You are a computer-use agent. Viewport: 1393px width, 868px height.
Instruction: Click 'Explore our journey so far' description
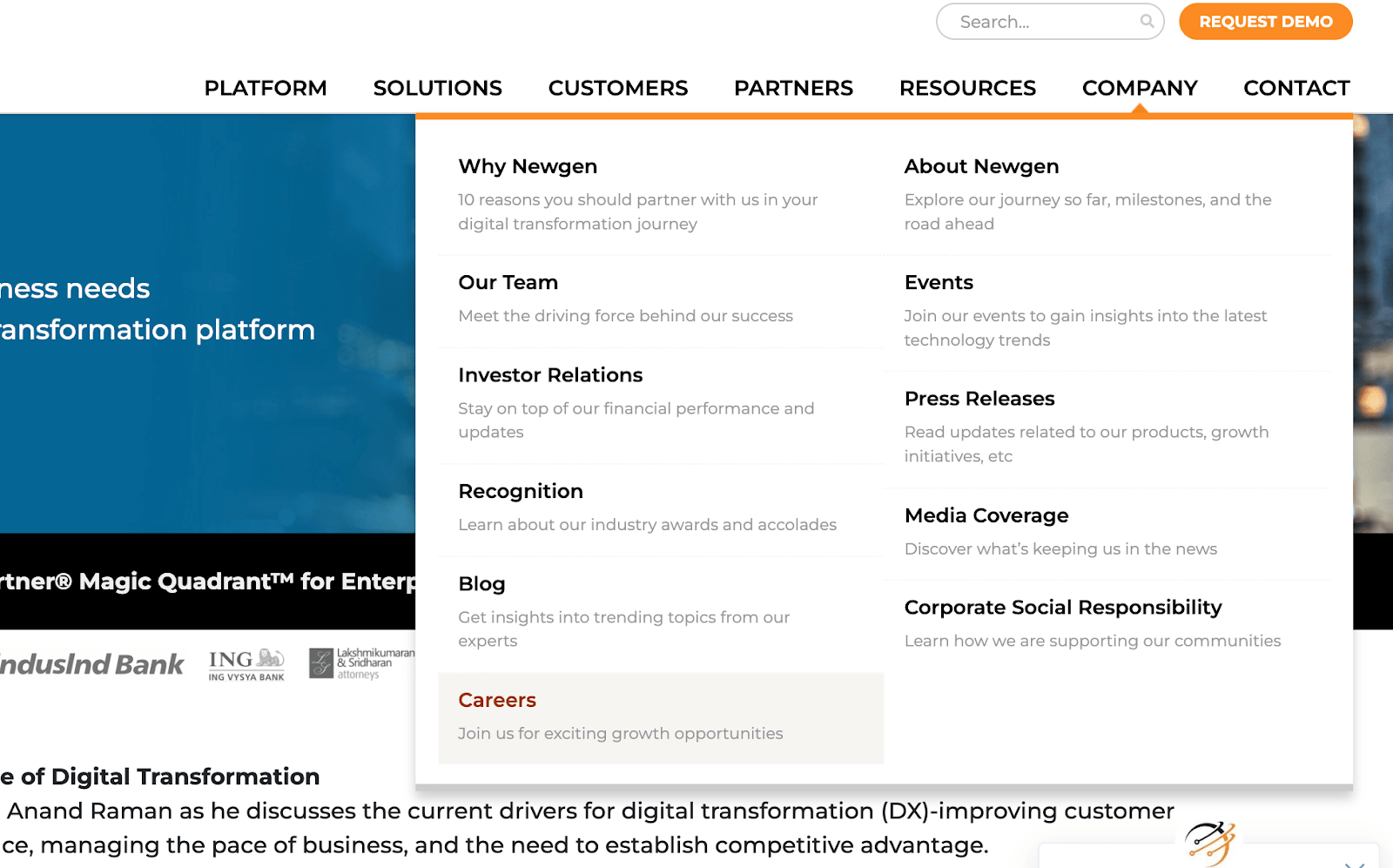point(1087,212)
